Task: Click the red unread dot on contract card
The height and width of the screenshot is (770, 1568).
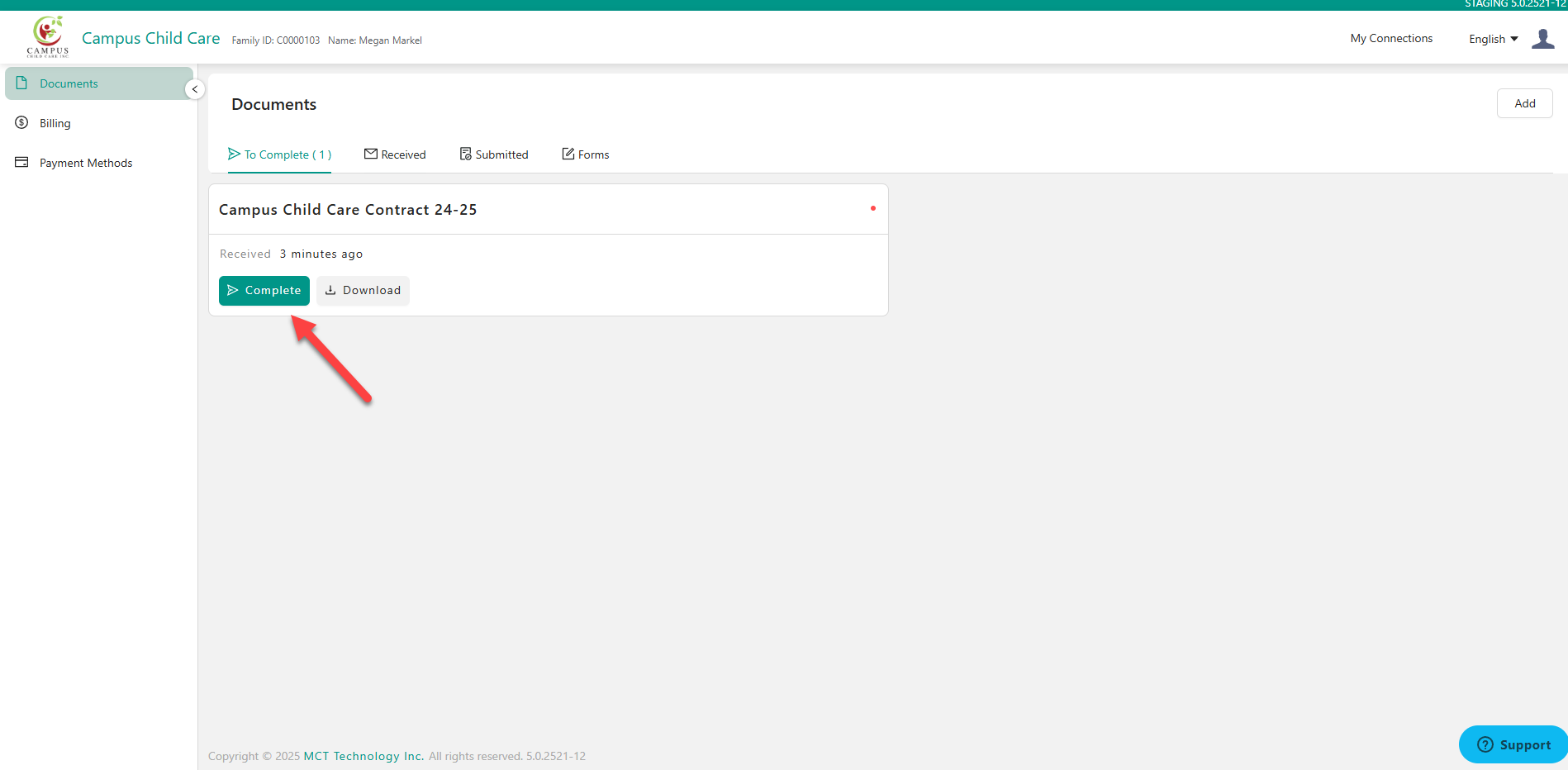Action: click(x=872, y=208)
